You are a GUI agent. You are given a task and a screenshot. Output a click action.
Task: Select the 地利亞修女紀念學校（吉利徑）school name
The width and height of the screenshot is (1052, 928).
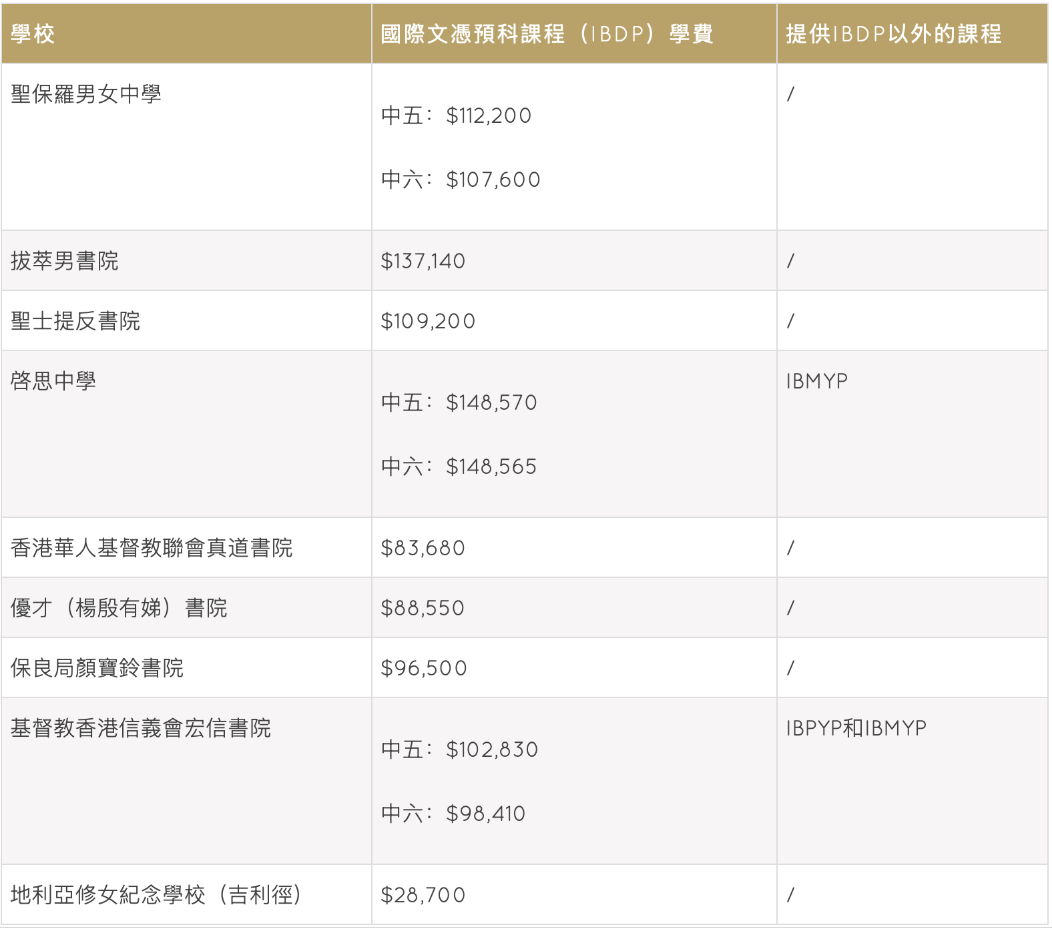tap(156, 894)
